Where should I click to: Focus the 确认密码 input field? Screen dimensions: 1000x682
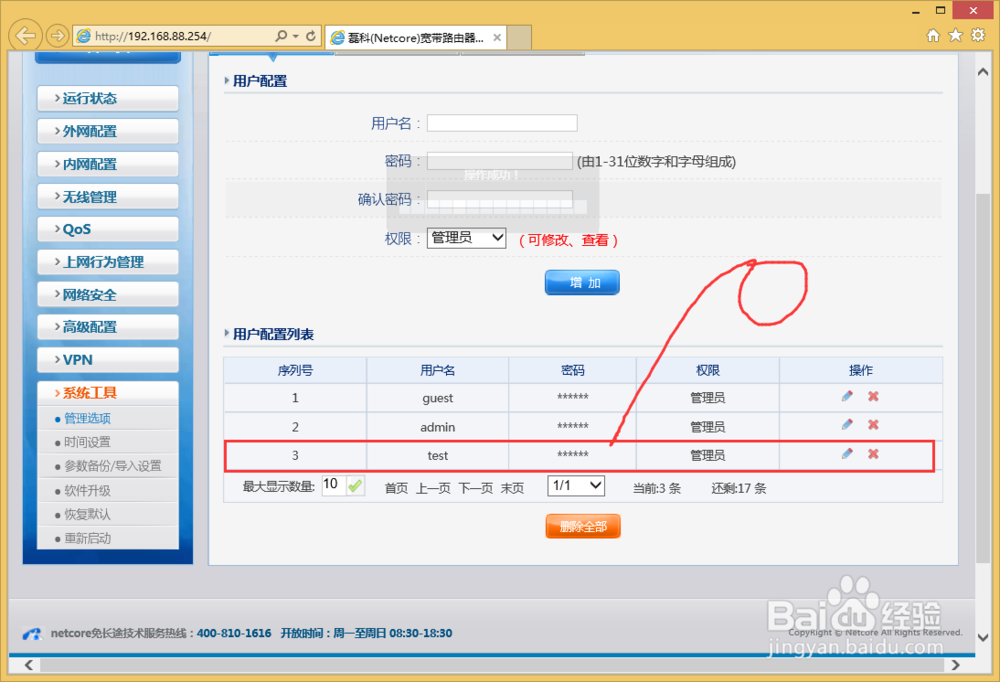point(499,199)
